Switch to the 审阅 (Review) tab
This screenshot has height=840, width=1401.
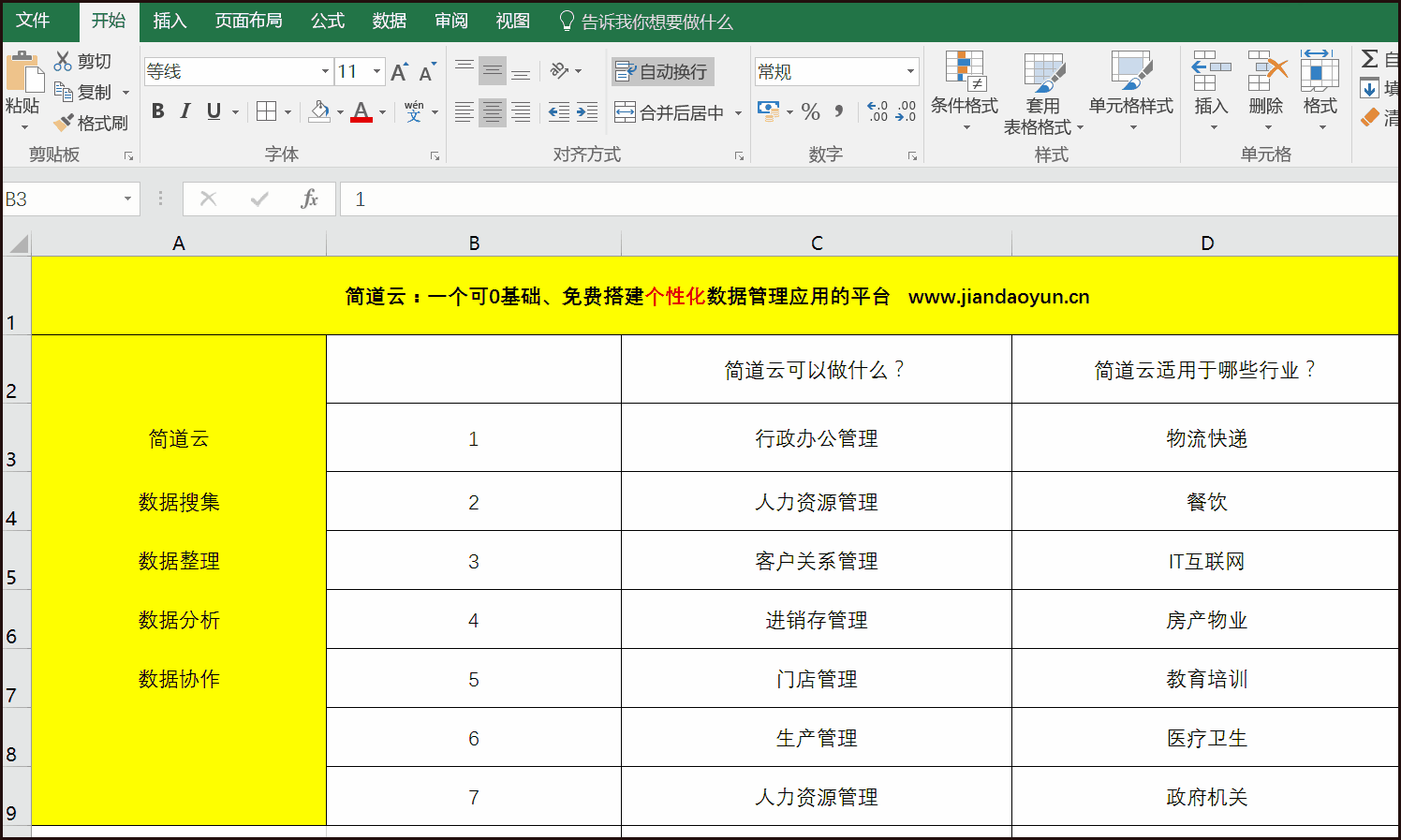451,21
